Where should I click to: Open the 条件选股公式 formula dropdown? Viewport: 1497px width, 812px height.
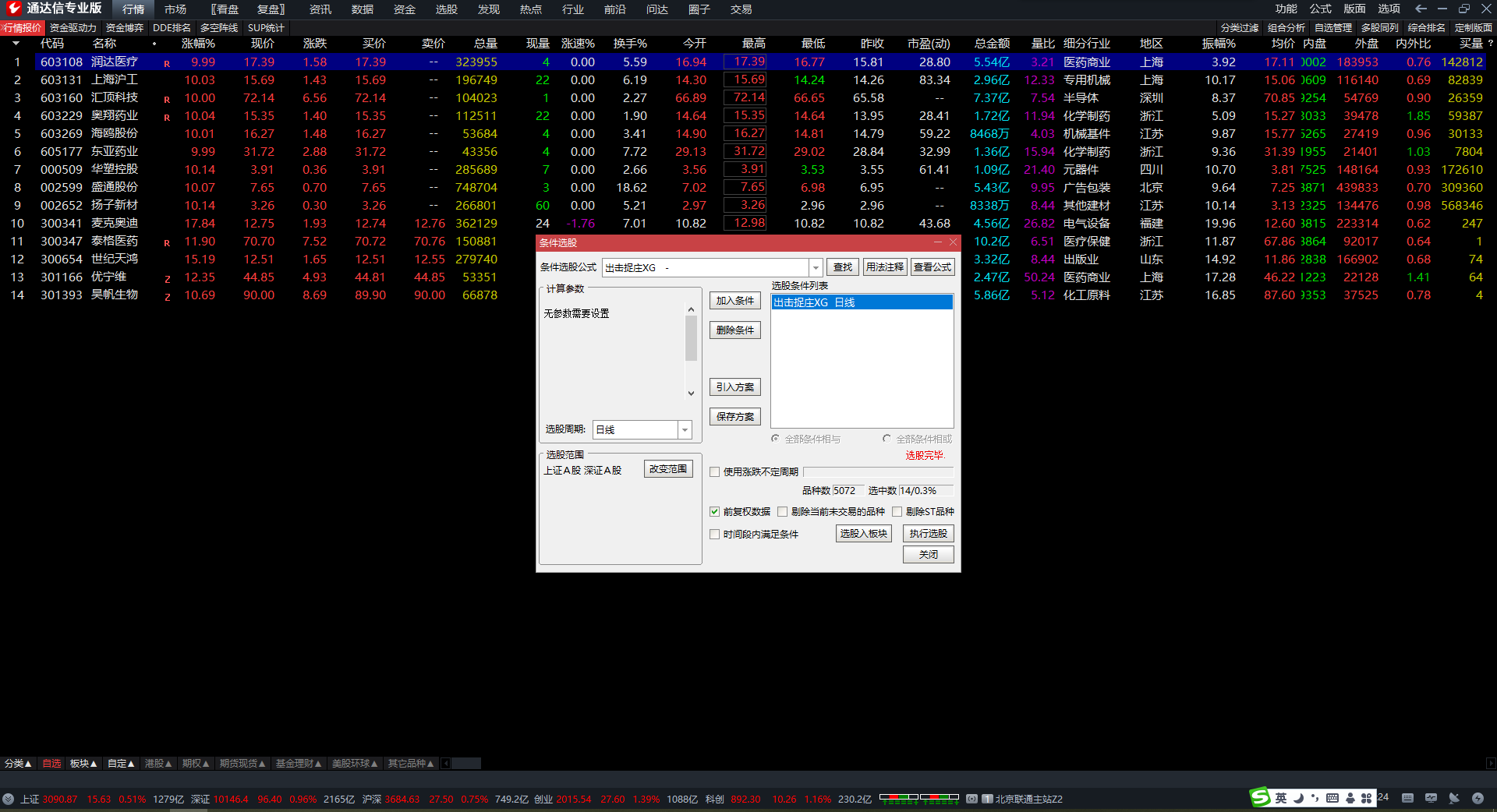816,267
